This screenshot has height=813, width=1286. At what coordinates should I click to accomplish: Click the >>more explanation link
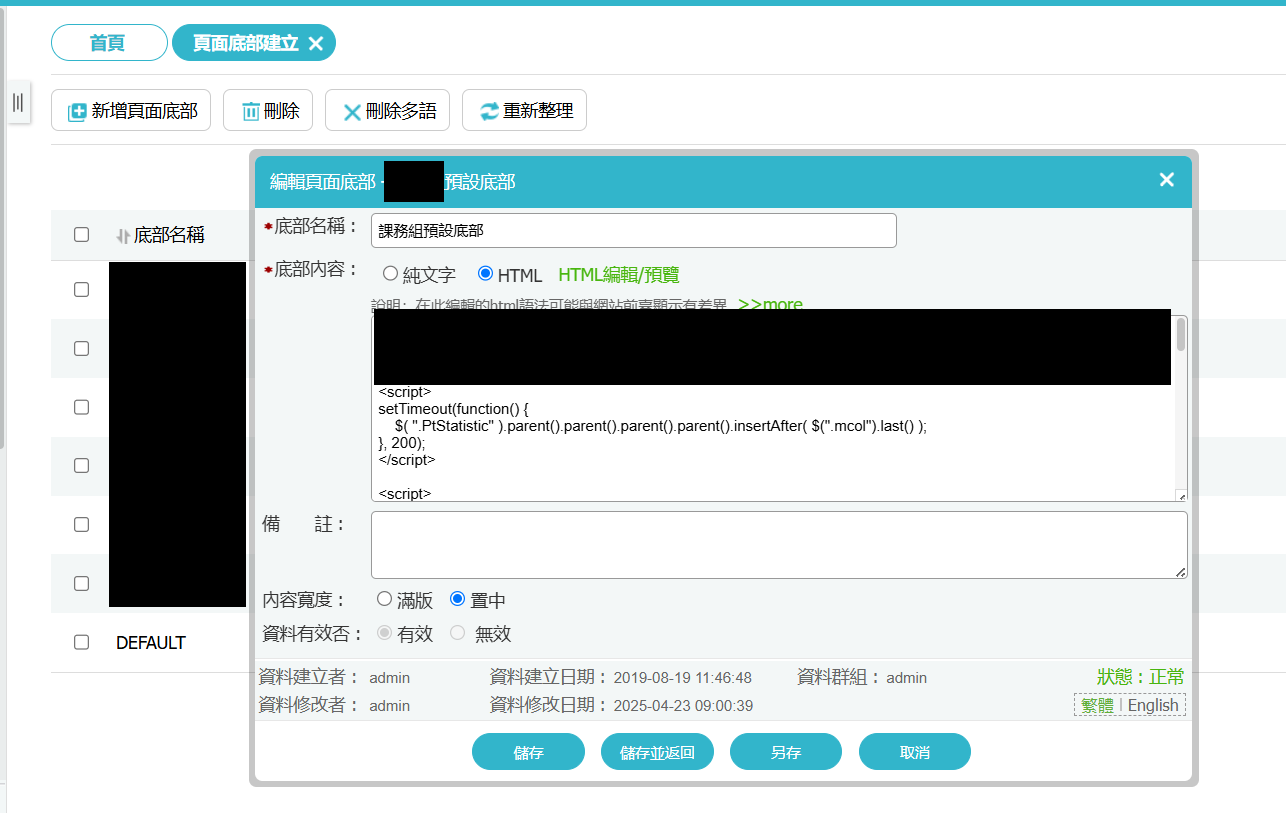(770, 304)
